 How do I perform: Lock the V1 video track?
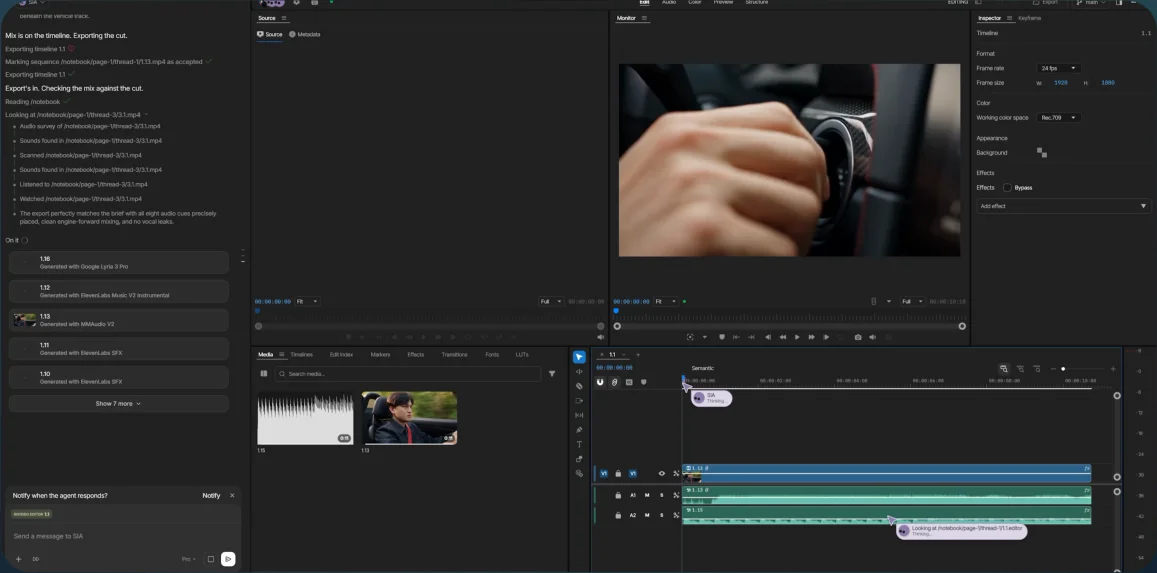coord(618,473)
